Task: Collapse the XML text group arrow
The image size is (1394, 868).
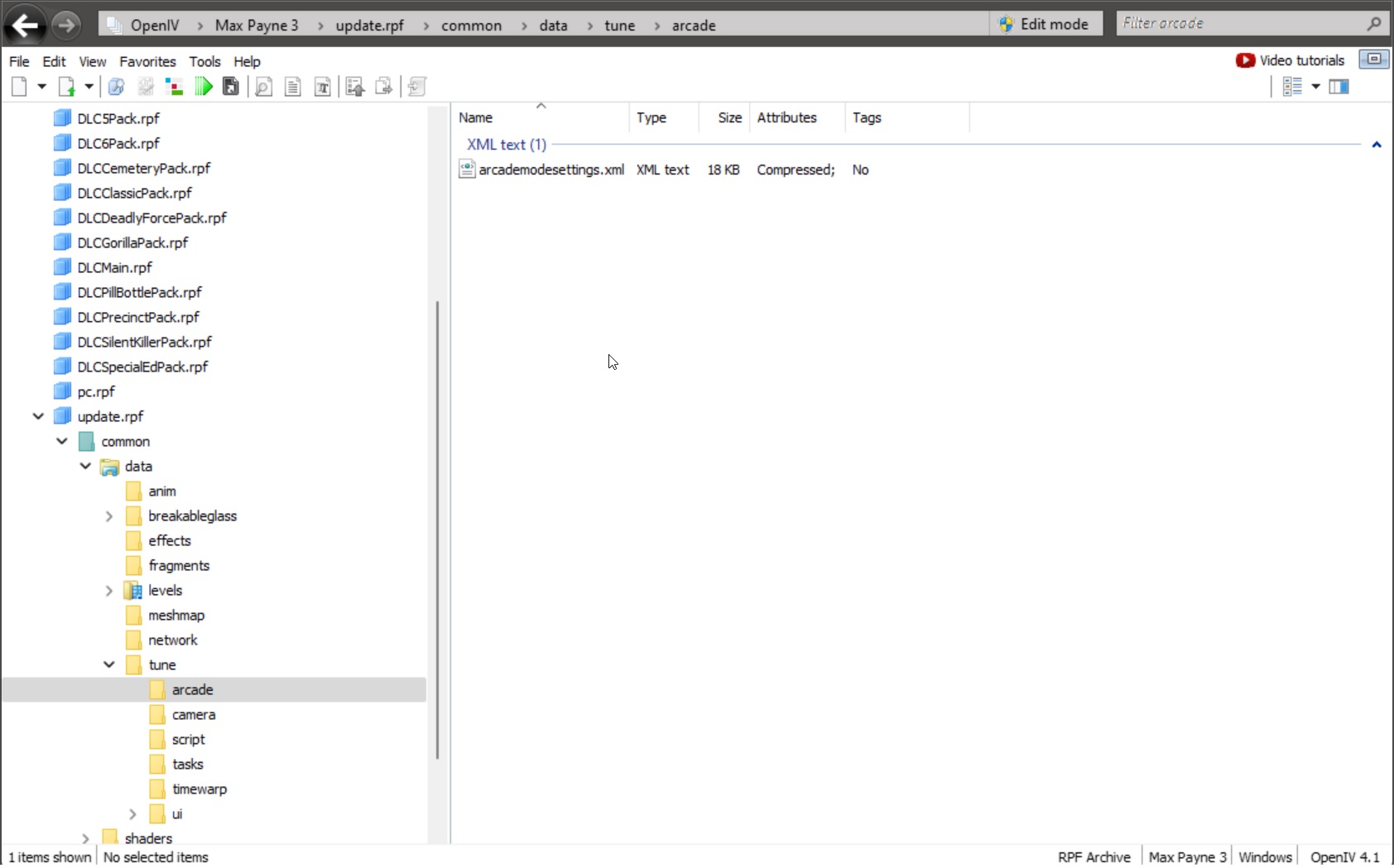Action: click(1377, 144)
